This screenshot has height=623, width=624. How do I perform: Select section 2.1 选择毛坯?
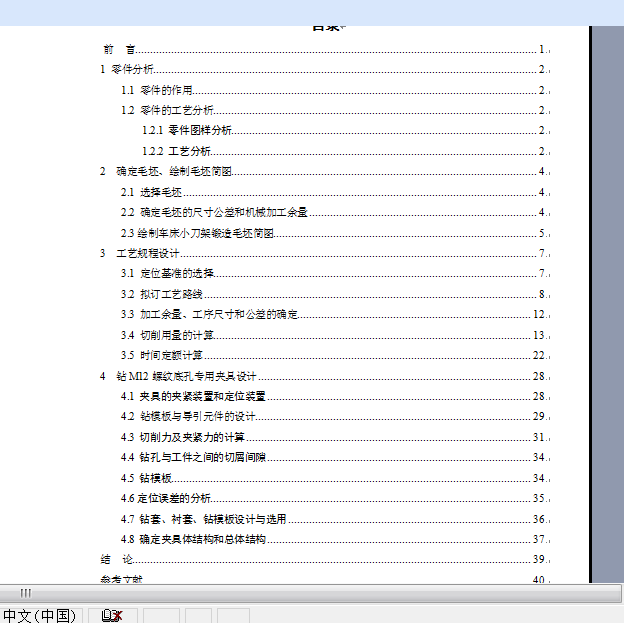coord(335,192)
